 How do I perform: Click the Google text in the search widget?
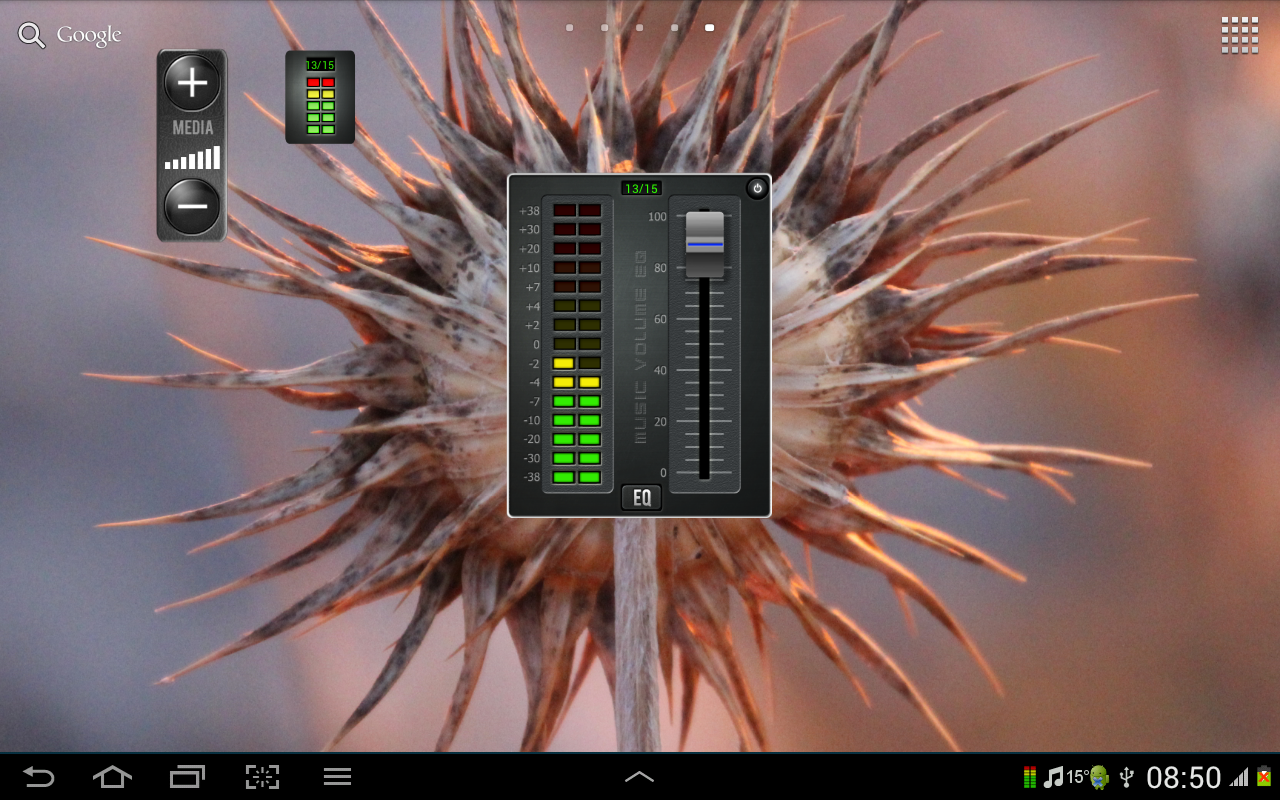point(89,36)
